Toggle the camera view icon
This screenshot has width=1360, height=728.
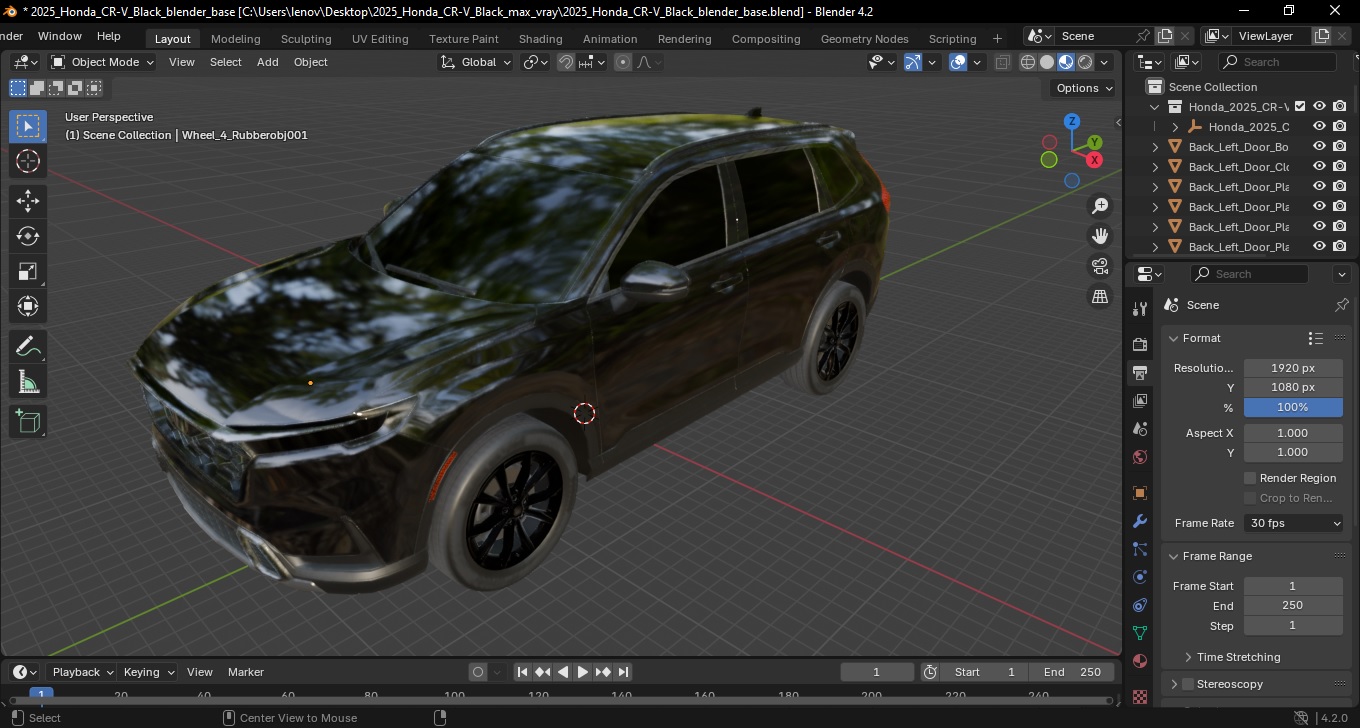click(x=1100, y=266)
